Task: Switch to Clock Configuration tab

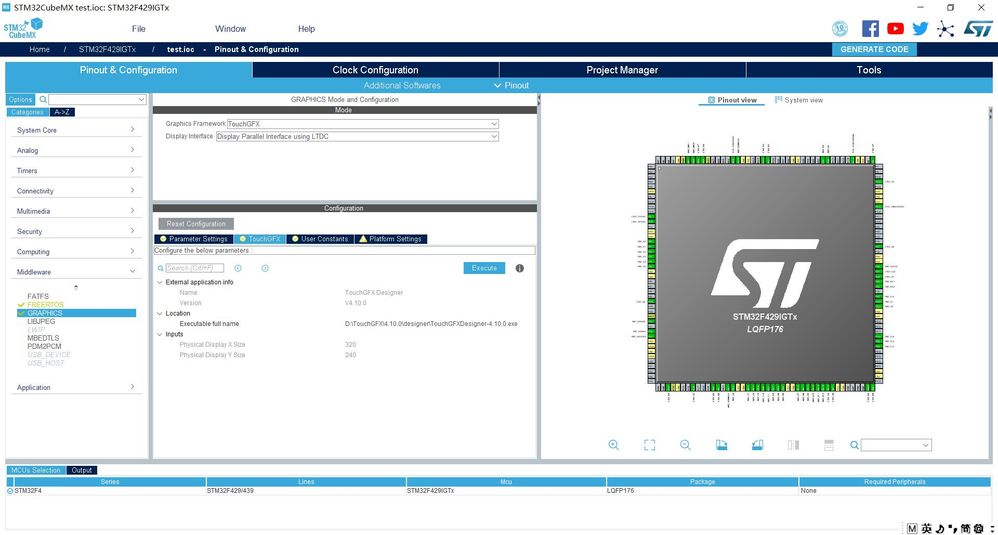Action: click(376, 70)
